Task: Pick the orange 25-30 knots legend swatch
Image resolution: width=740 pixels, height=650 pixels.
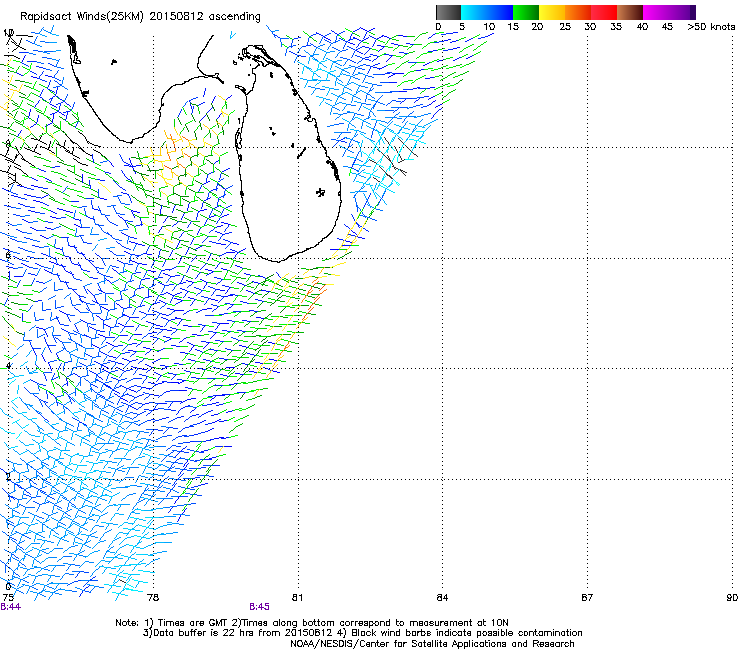Action: (x=578, y=12)
